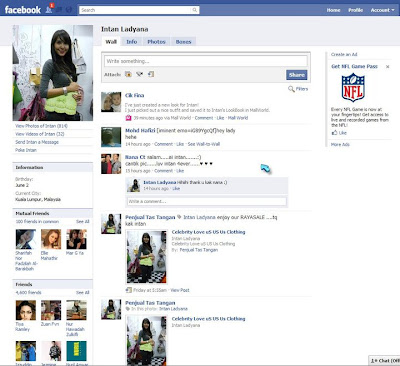
Task: Open notifications globe icon
Action: [x=69, y=10]
